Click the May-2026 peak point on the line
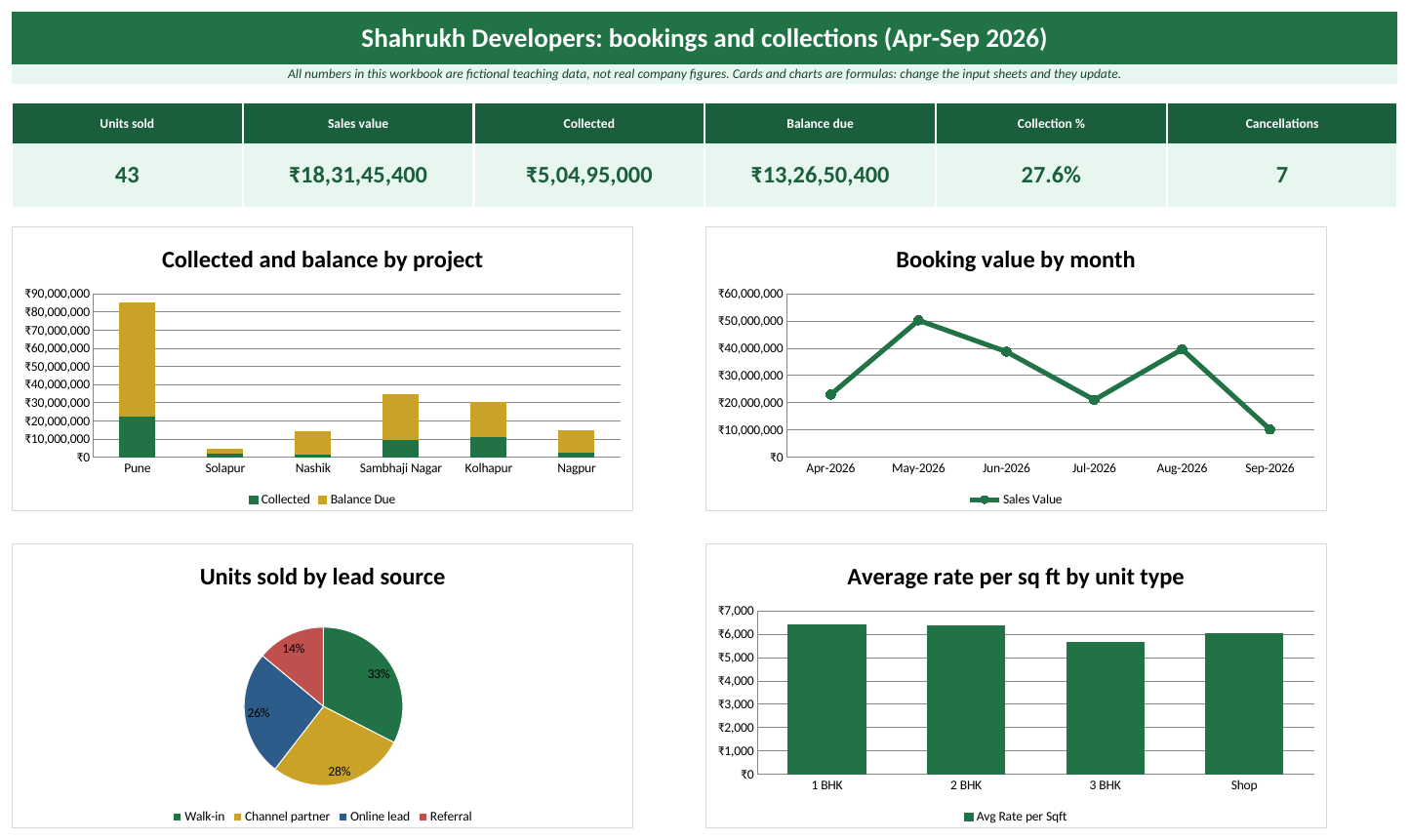 pyautogui.click(x=918, y=320)
